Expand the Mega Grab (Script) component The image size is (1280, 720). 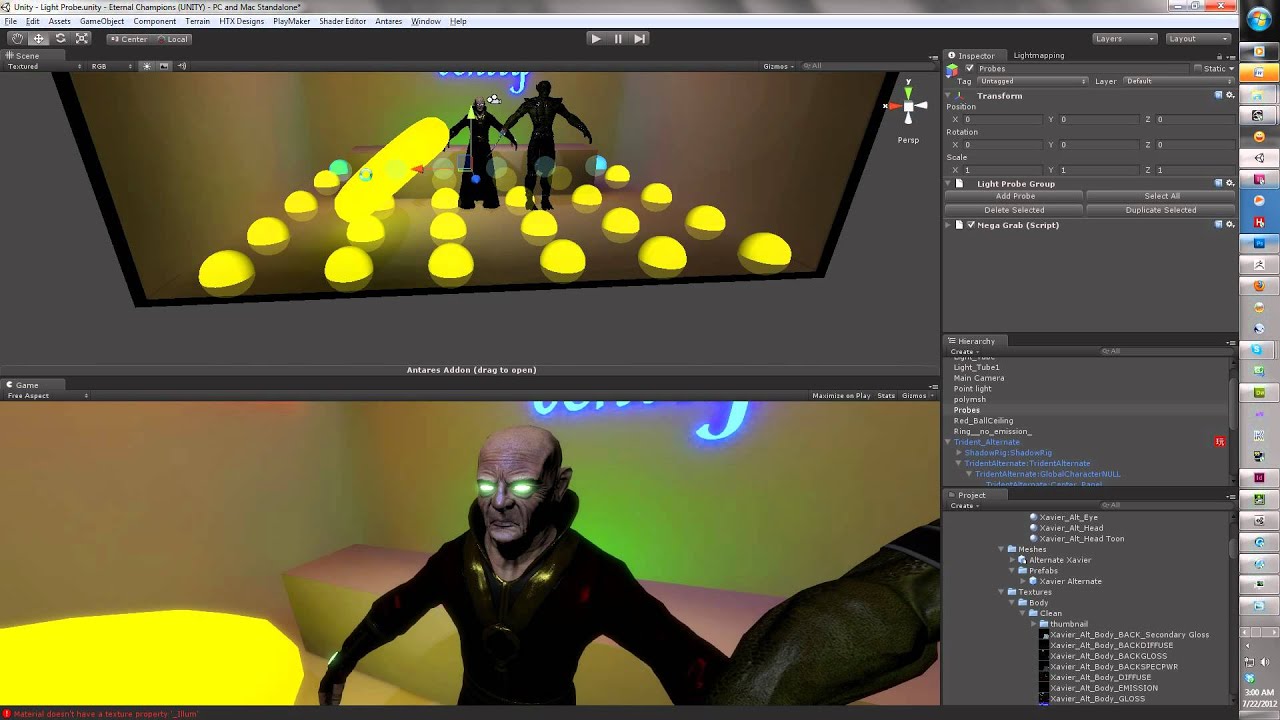click(x=949, y=225)
